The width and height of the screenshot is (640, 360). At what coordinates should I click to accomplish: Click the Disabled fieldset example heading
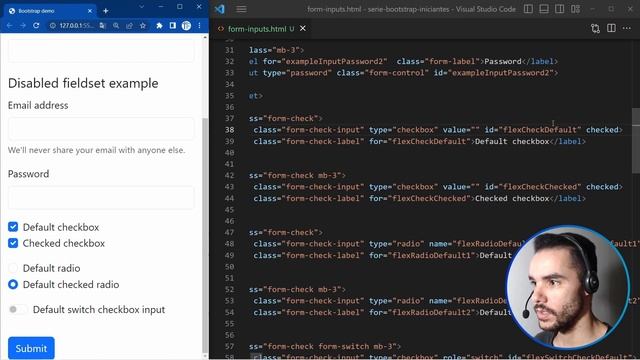83,83
